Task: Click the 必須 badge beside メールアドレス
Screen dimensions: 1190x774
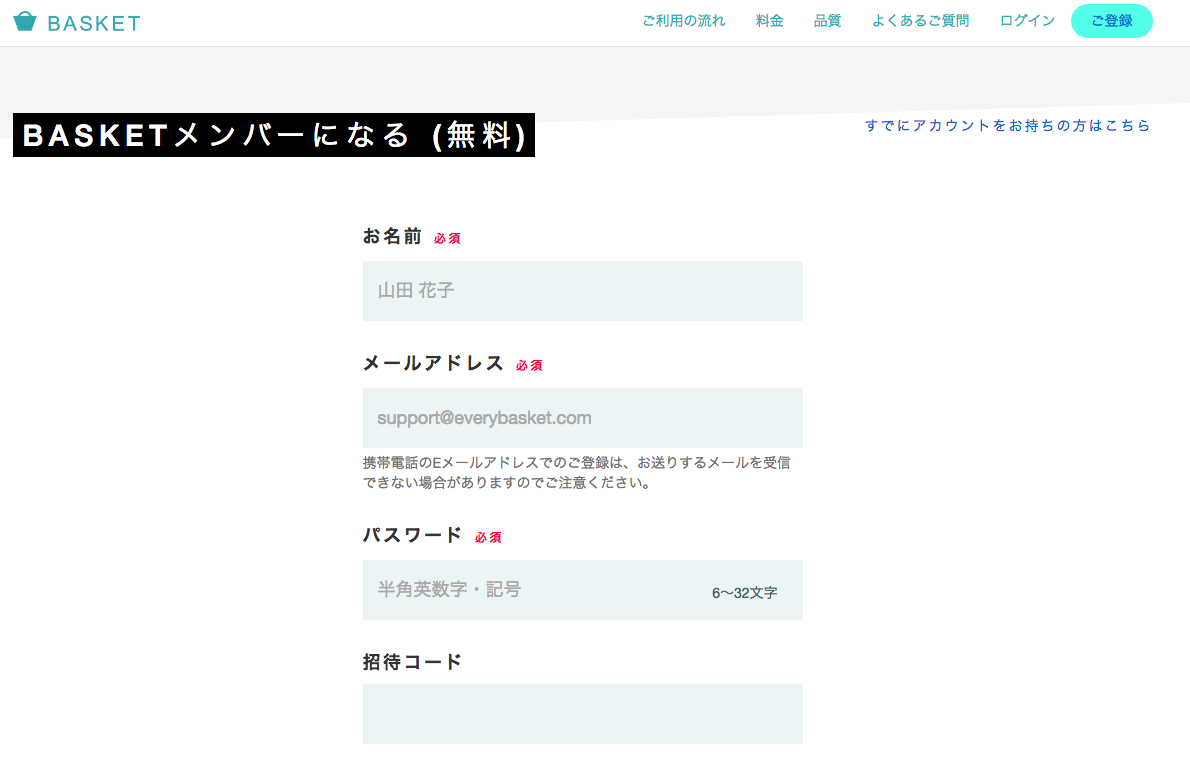Action: [x=529, y=366]
